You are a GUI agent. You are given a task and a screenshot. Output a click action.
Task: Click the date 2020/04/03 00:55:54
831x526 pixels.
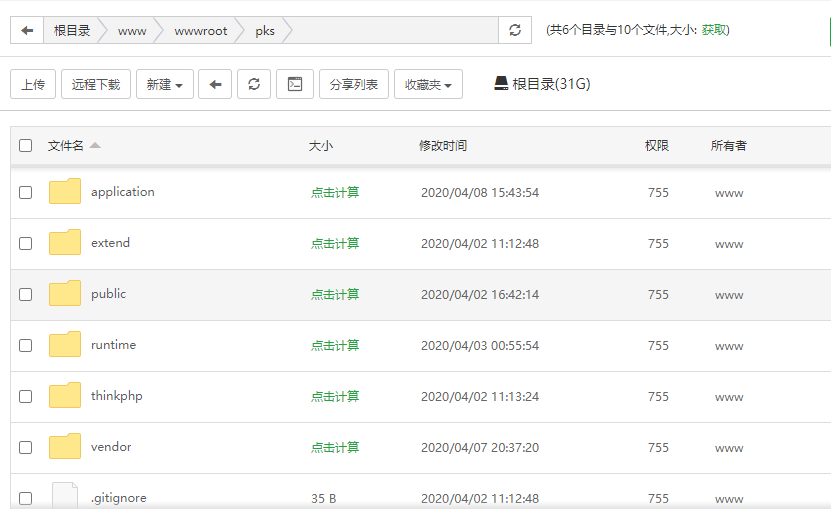pos(480,346)
